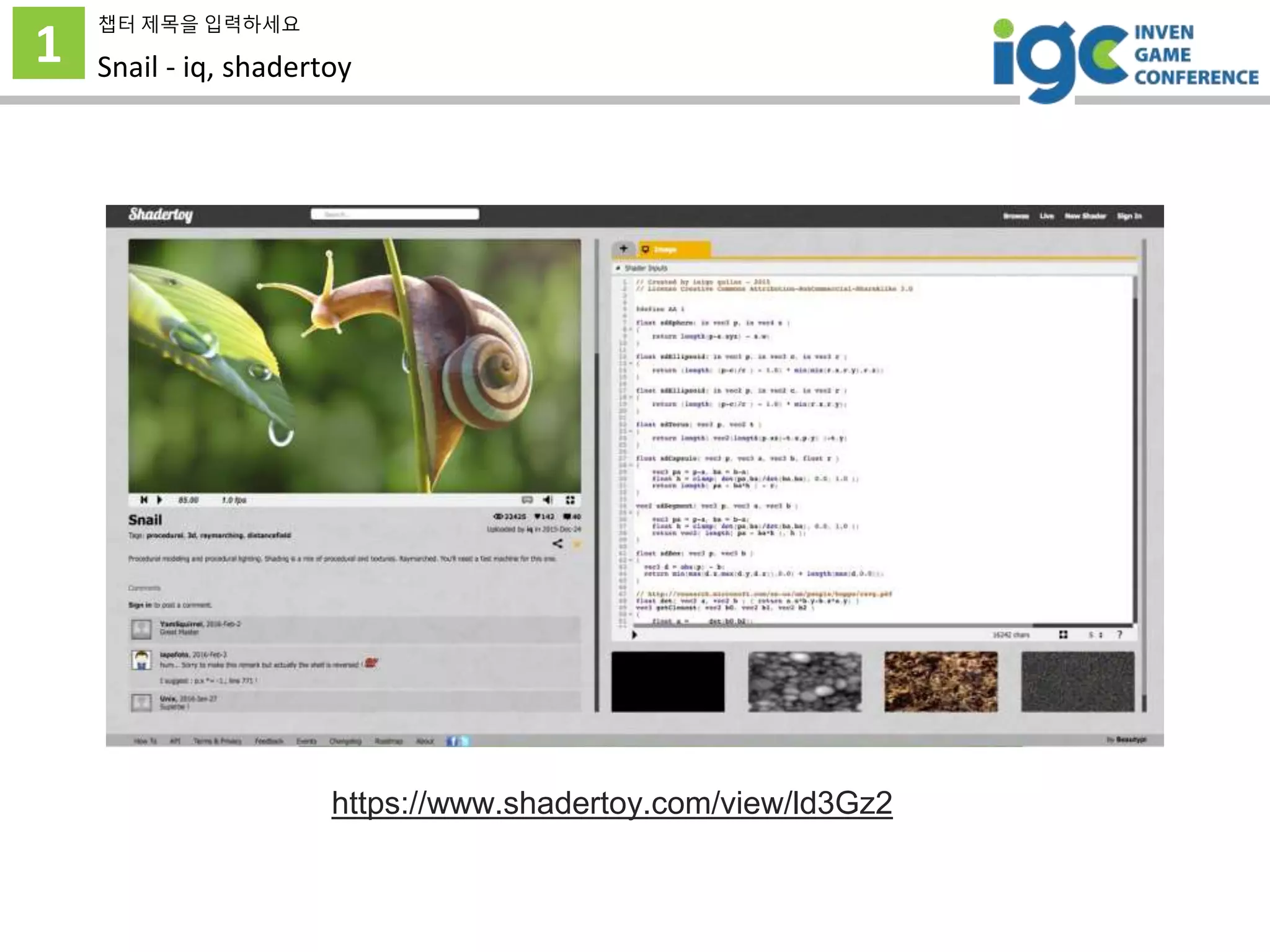The width and height of the screenshot is (1270, 952).
Task: Click the Shadertoy logo
Action: (x=161, y=215)
